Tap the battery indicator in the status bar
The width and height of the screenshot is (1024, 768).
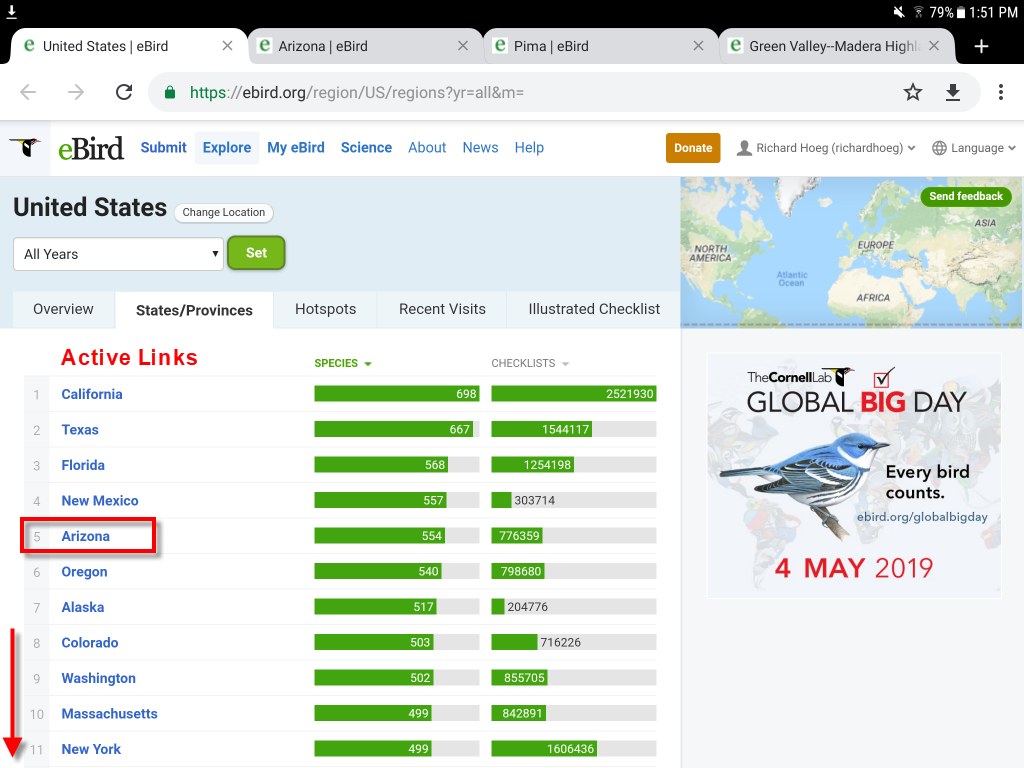point(961,12)
